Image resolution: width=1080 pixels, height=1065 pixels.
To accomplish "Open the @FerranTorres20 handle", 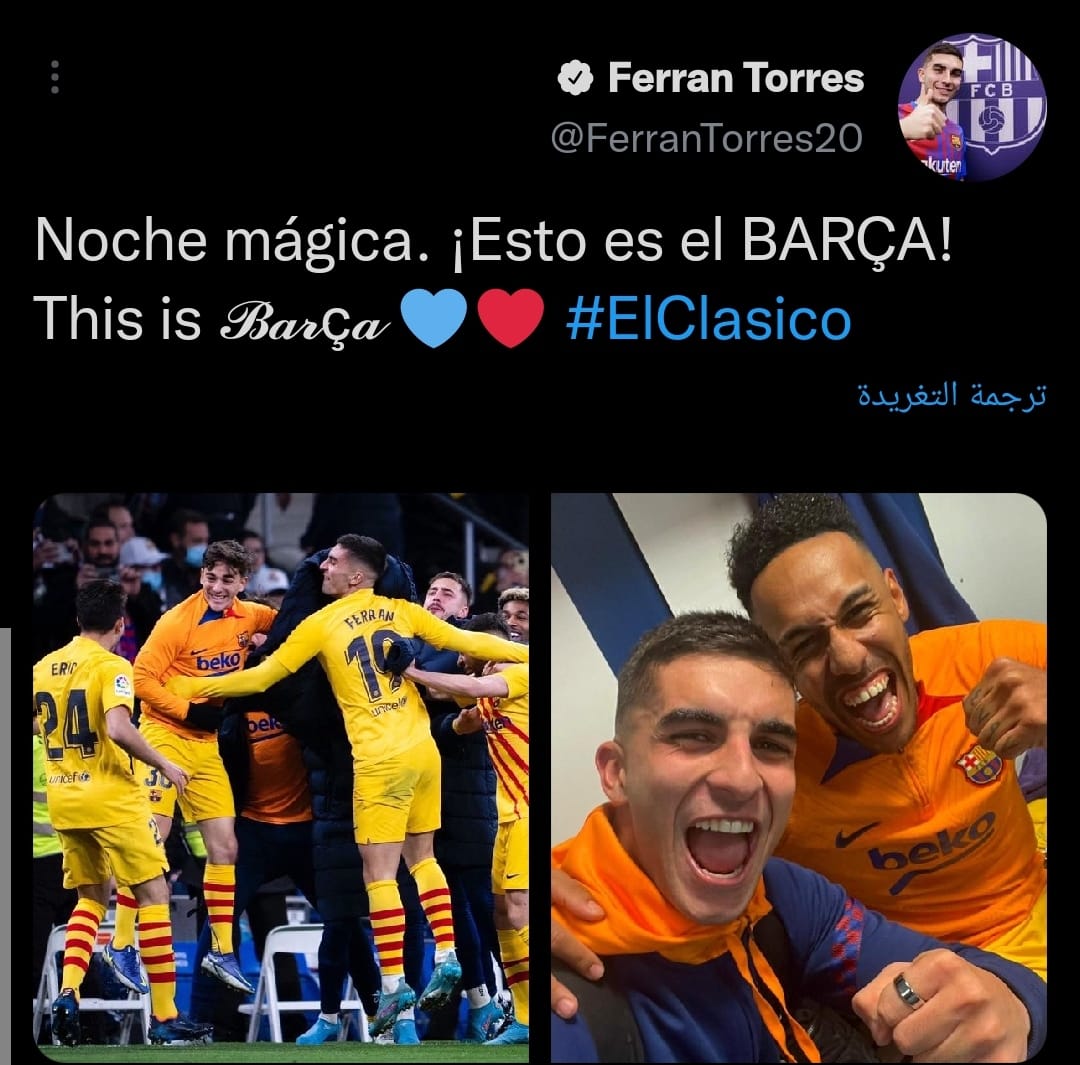I will [x=706, y=138].
